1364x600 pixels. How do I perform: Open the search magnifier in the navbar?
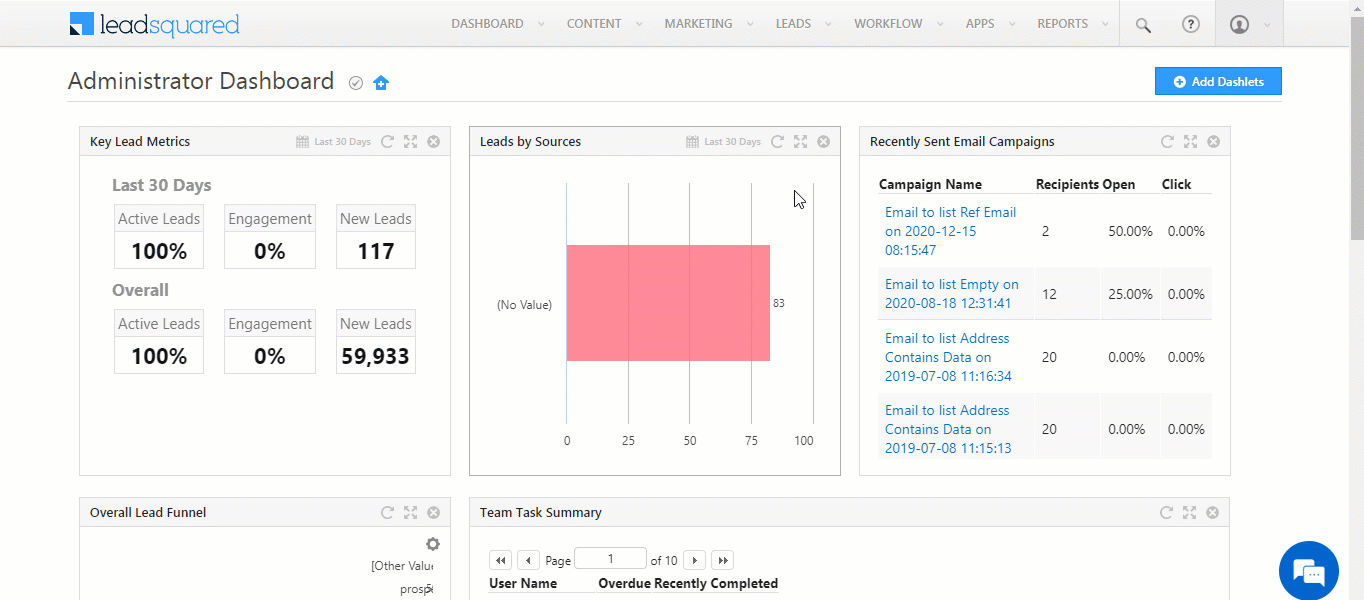click(x=1142, y=23)
